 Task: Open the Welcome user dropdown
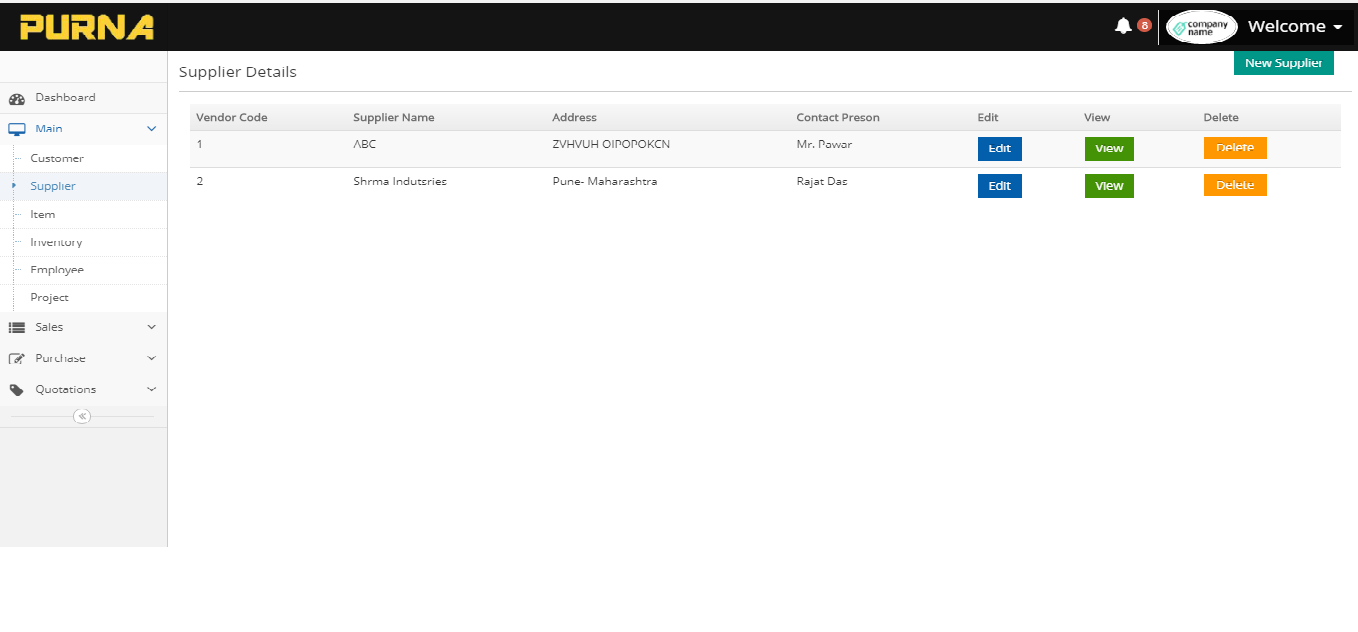coord(1294,27)
